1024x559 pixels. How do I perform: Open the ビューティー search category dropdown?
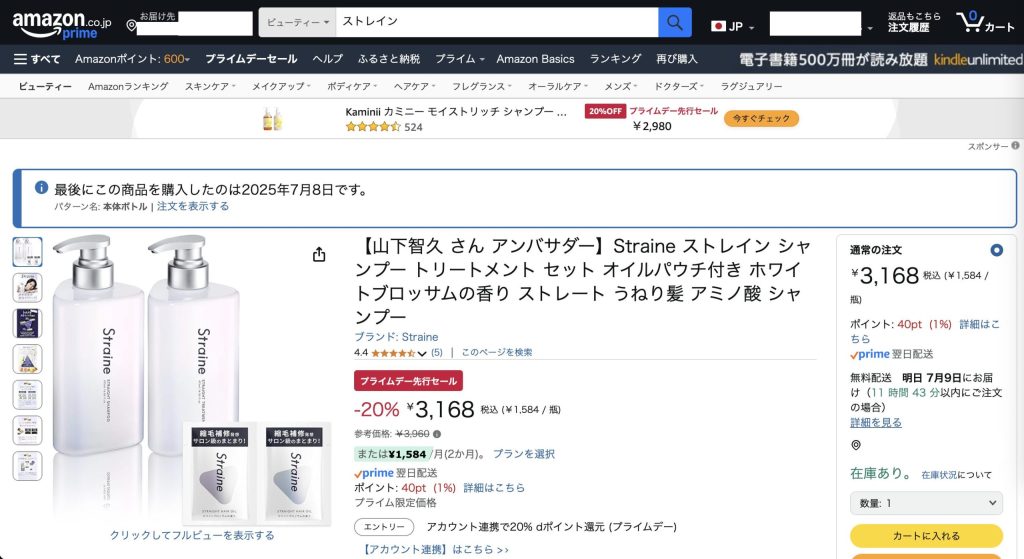pyautogui.click(x=297, y=22)
